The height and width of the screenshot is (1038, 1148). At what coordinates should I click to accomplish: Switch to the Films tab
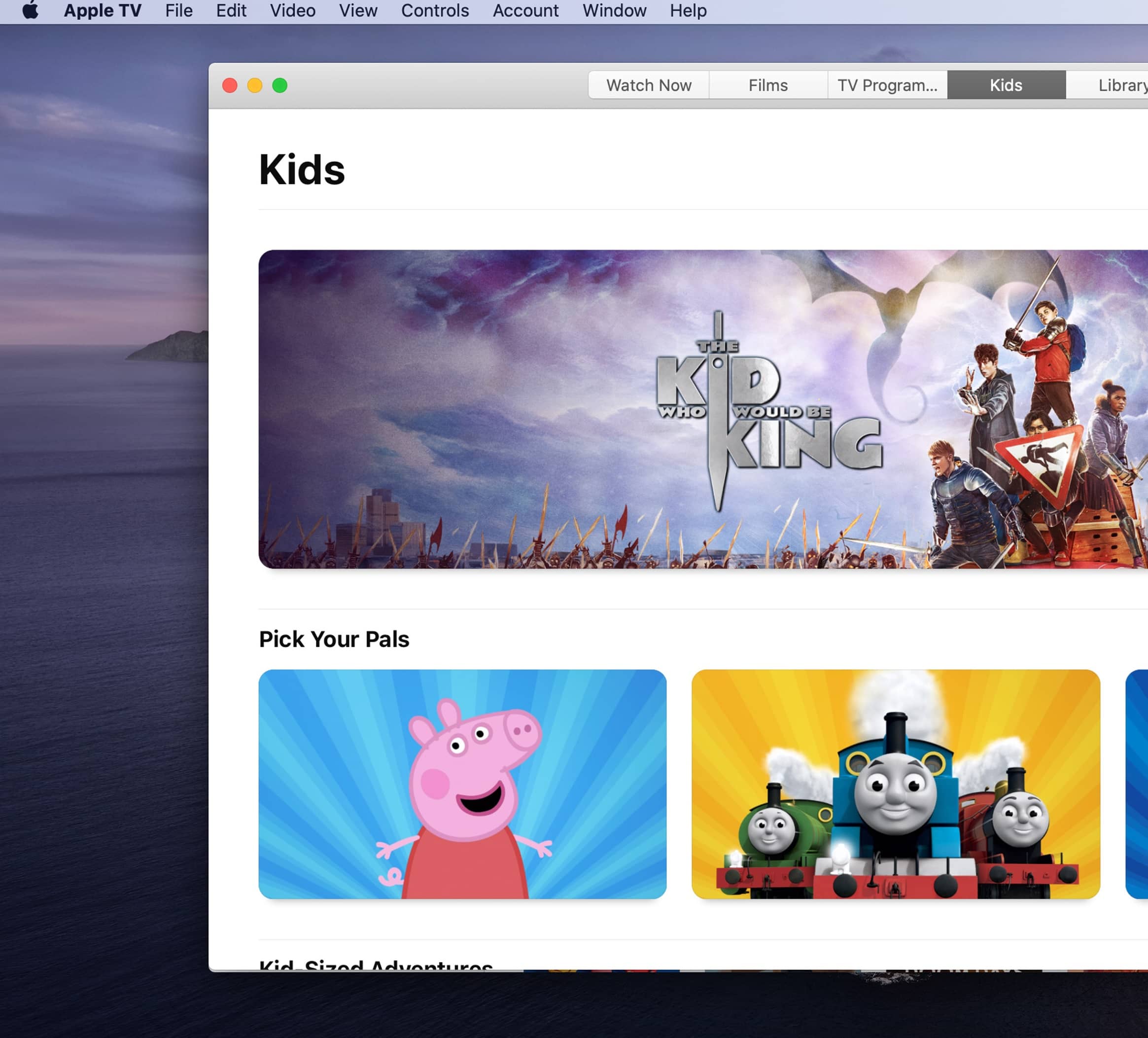tap(768, 85)
